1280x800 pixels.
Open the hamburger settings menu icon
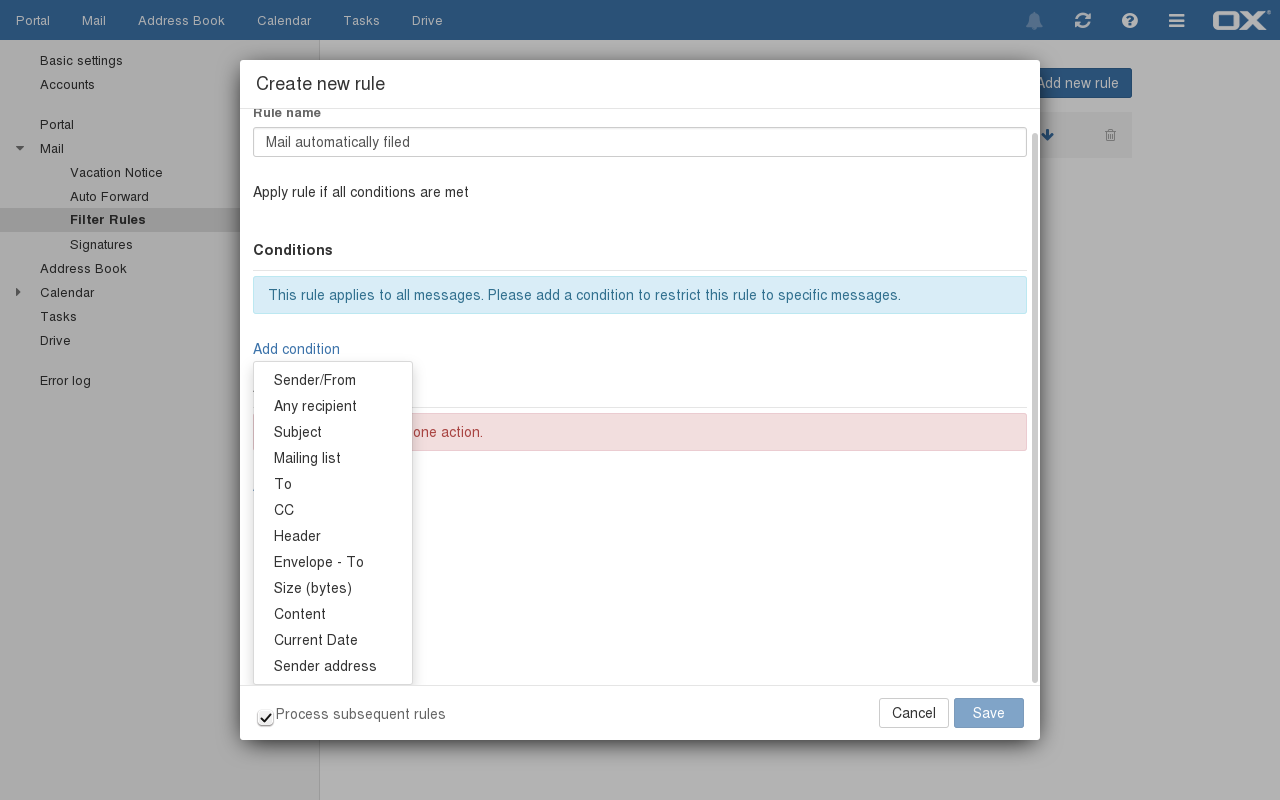1177,21
